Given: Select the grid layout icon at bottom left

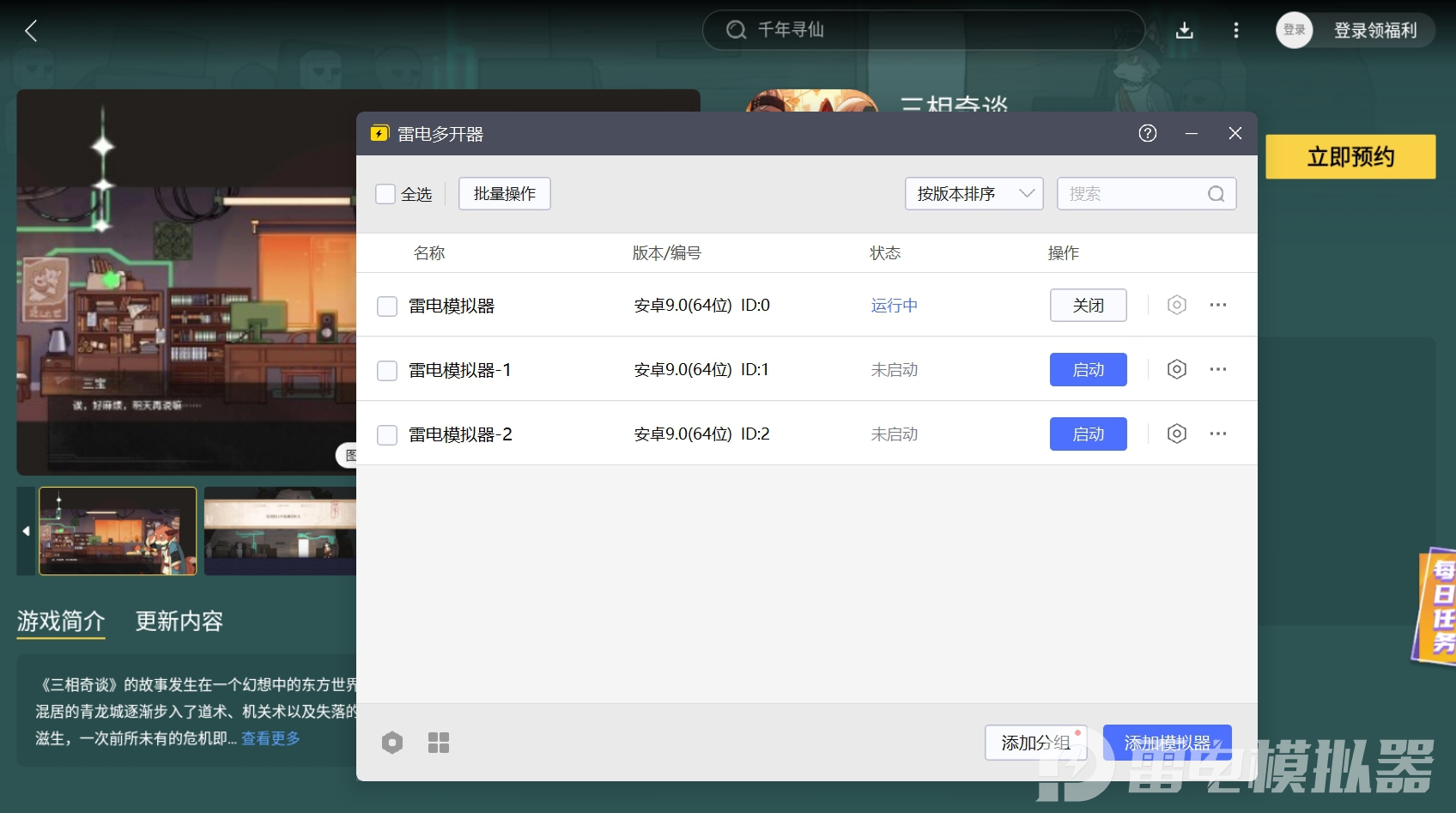Looking at the screenshot, I should [x=439, y=742].
